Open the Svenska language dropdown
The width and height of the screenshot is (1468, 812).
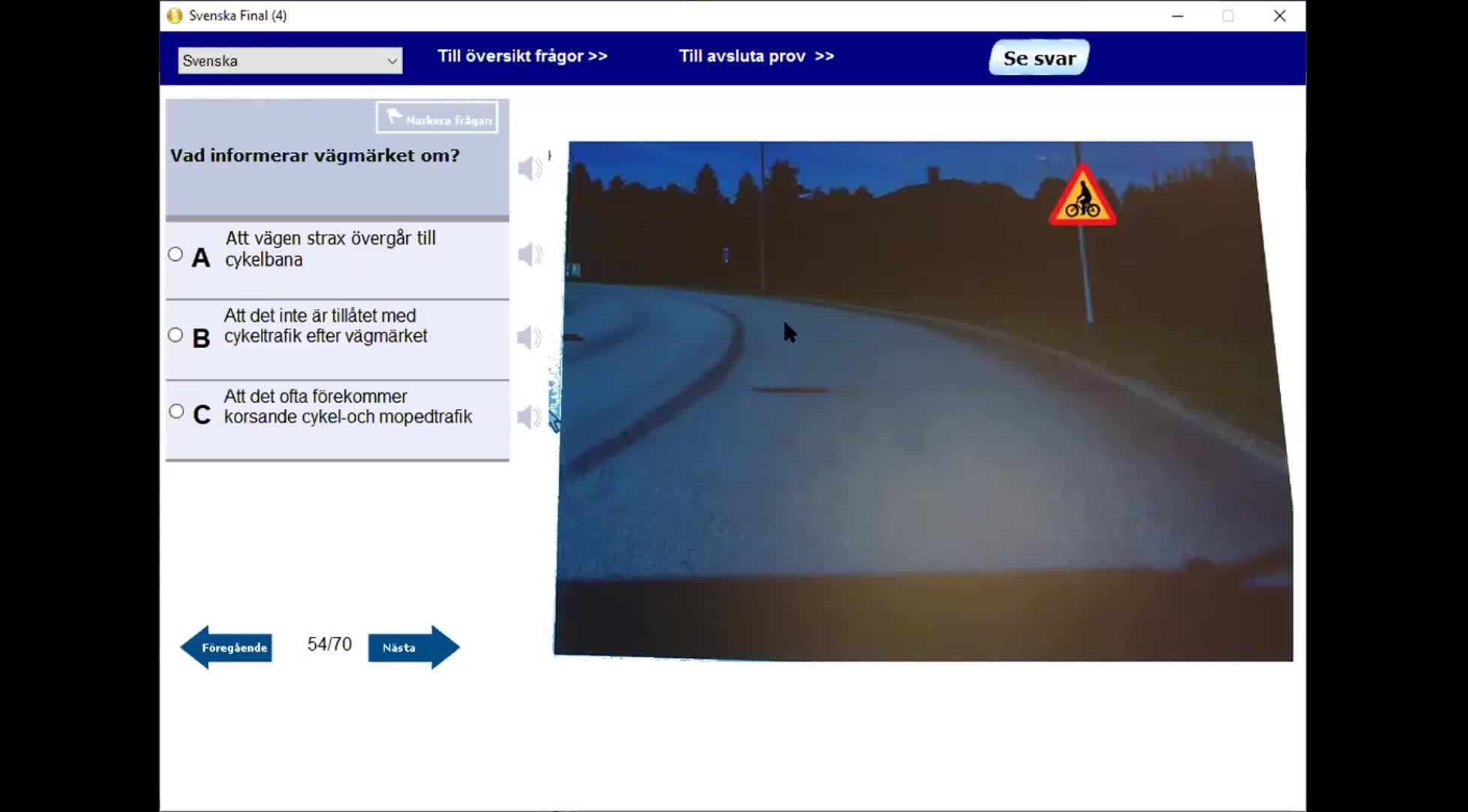pos(290,61)
